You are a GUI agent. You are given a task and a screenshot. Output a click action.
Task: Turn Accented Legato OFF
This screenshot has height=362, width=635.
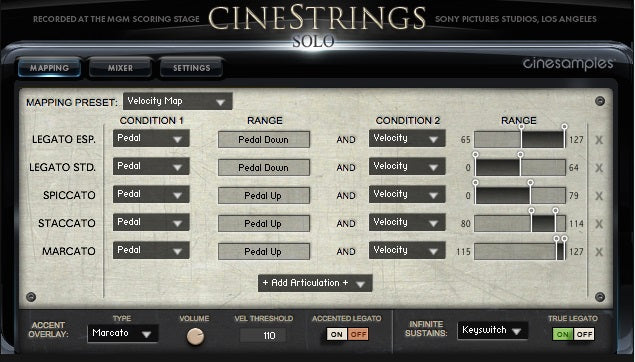point(358,334)
